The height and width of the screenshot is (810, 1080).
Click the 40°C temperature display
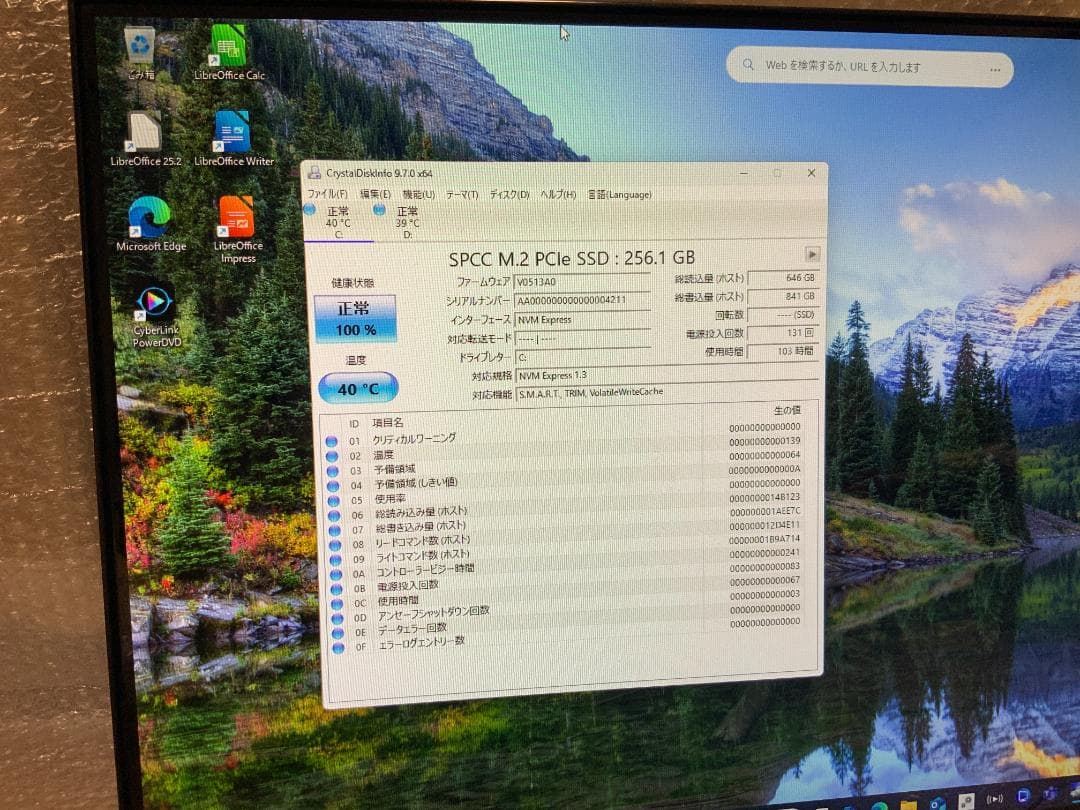pyautogui.click(x=356, y=387)
